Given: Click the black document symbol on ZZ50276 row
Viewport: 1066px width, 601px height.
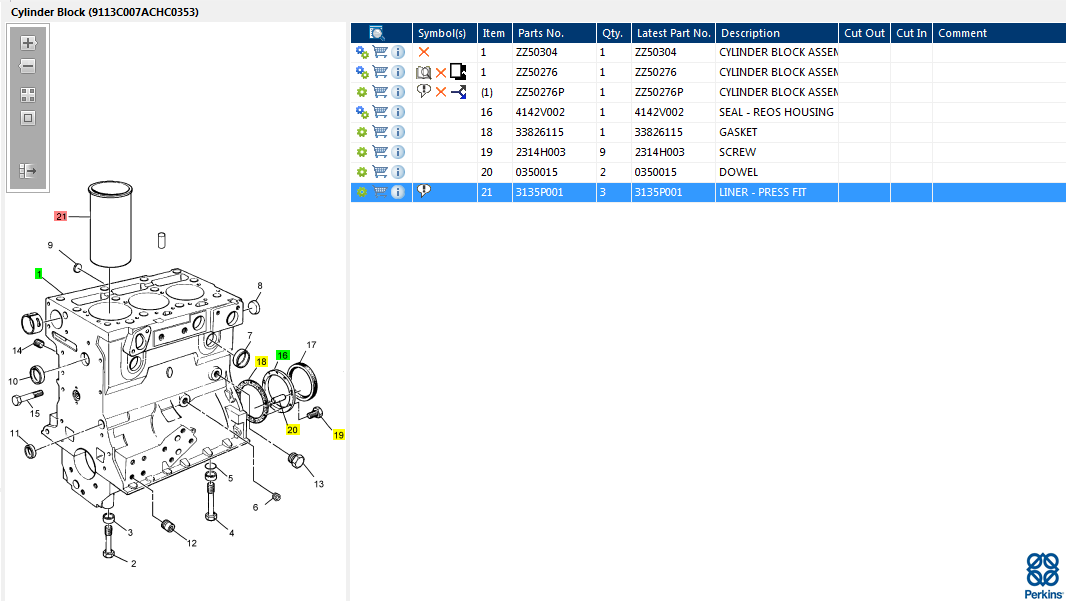Looking at the screenshot, I should click(458, 71).
